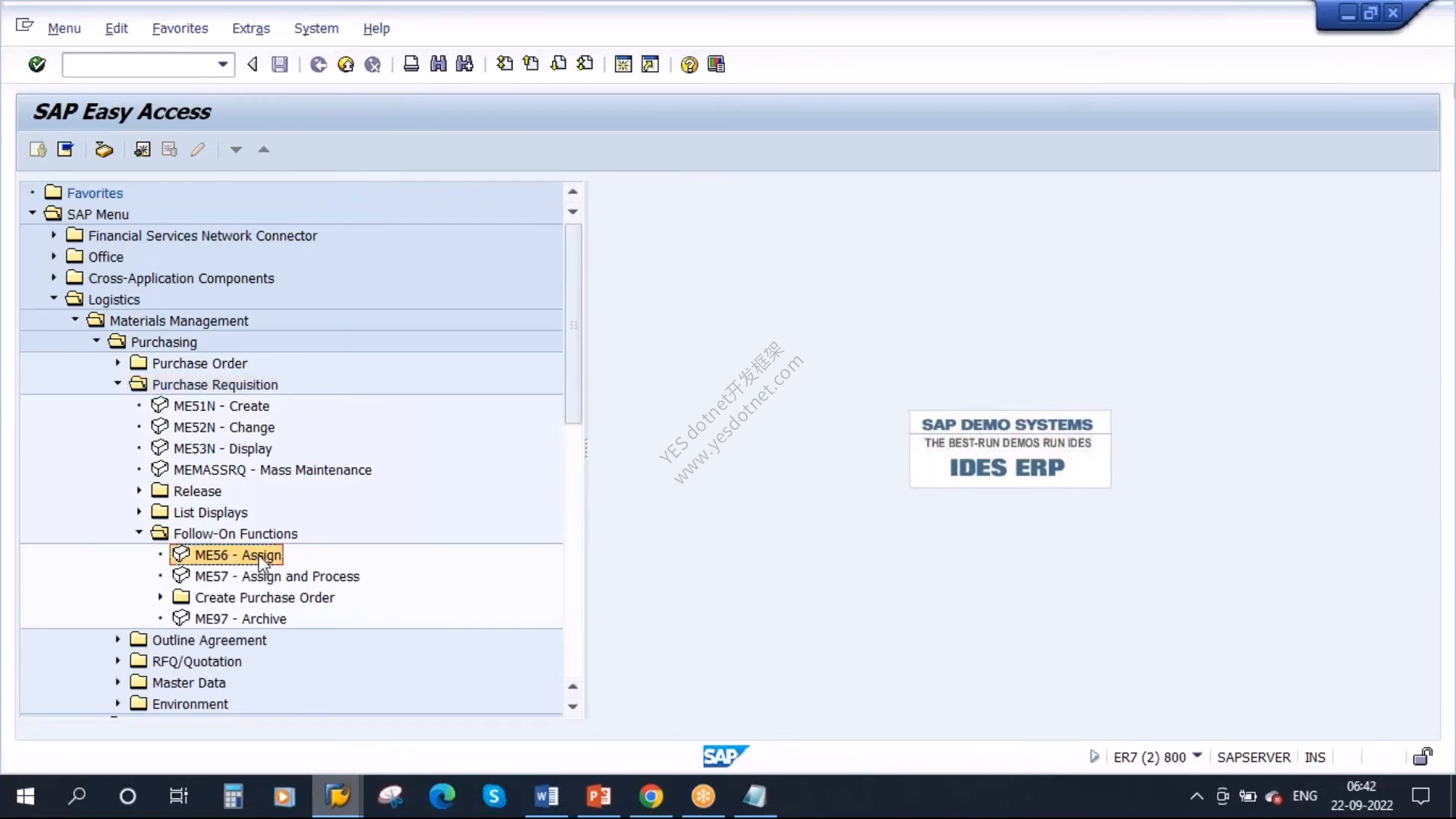Click the status bar triangle expand icon

click(x=1094, y=756)
